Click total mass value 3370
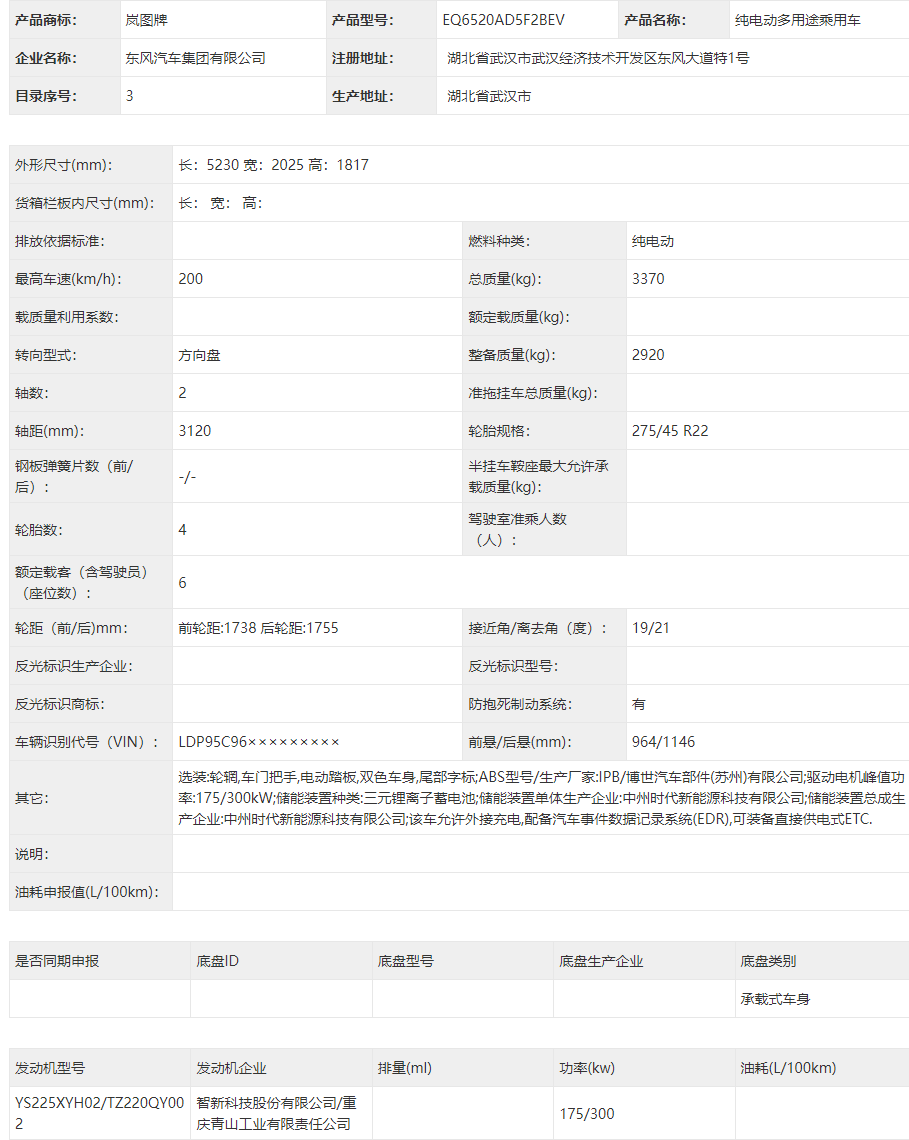The image size is (909, 1140). [648, 279]
